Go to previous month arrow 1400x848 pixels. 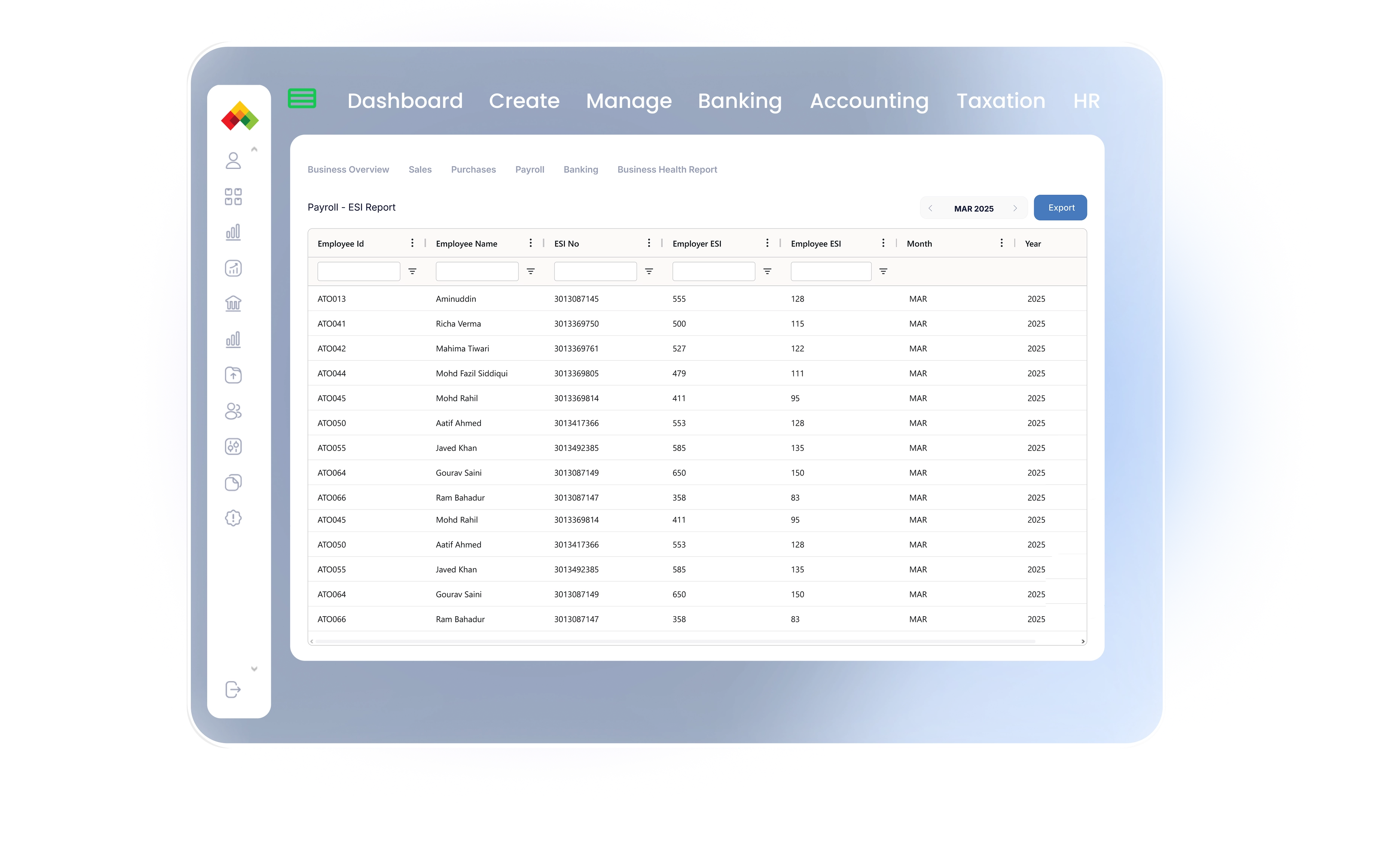tap(930, 208)
